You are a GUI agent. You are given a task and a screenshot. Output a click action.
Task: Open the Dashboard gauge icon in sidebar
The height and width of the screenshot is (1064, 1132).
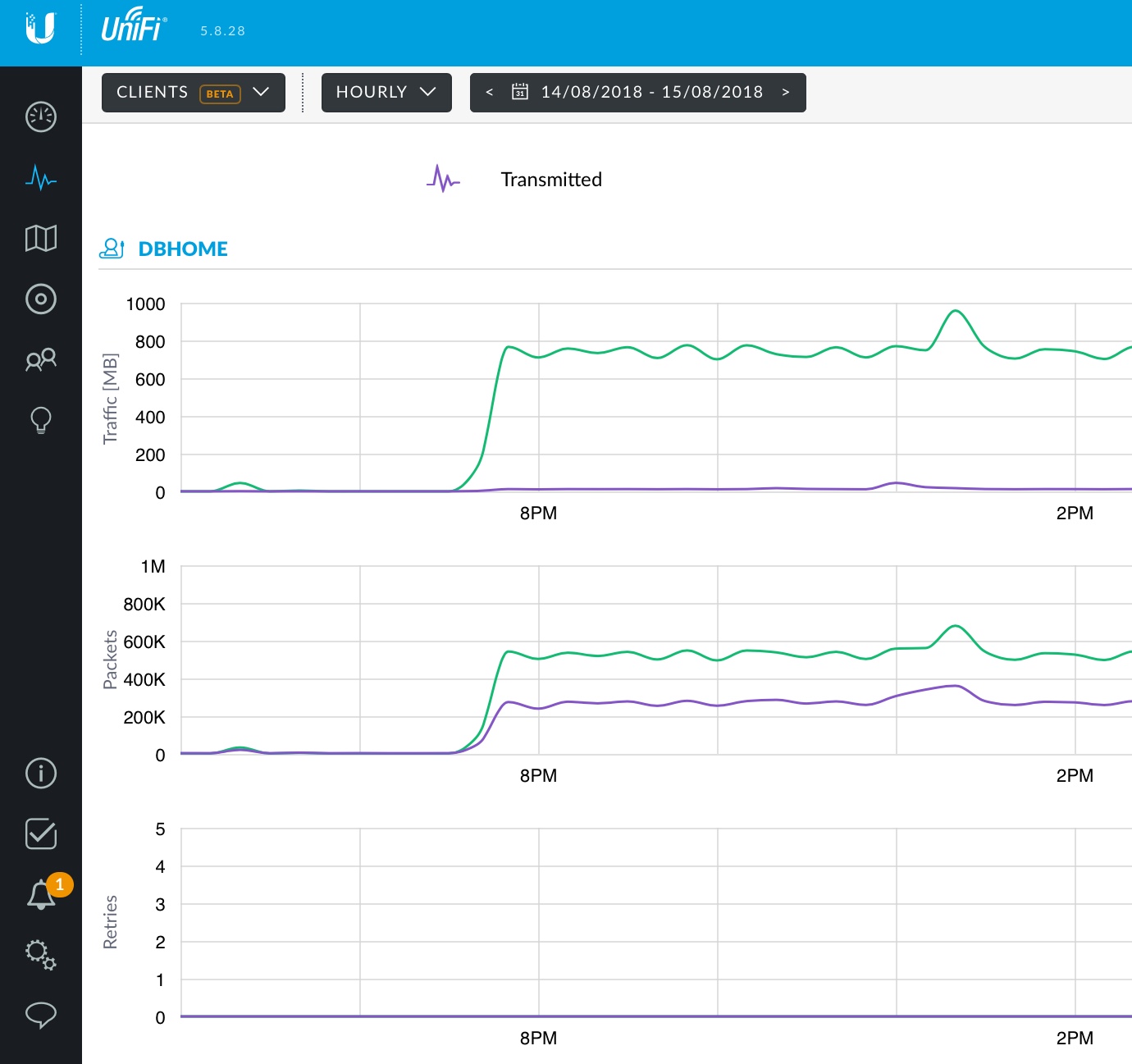[41, 117]
